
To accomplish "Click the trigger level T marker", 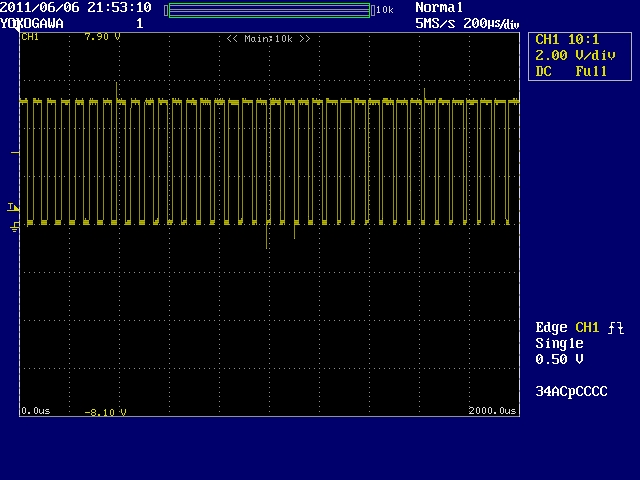I will point(13,207).
